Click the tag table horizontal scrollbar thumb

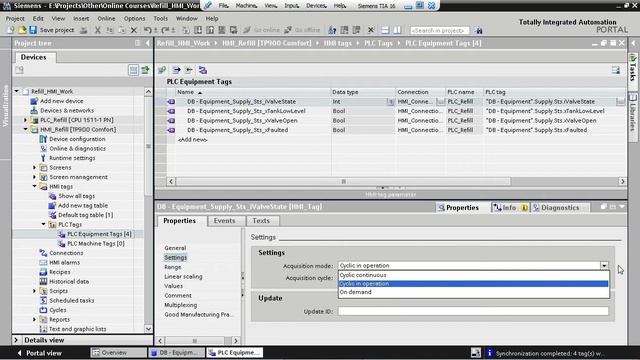pyautogui.click(x=343, y=181)
